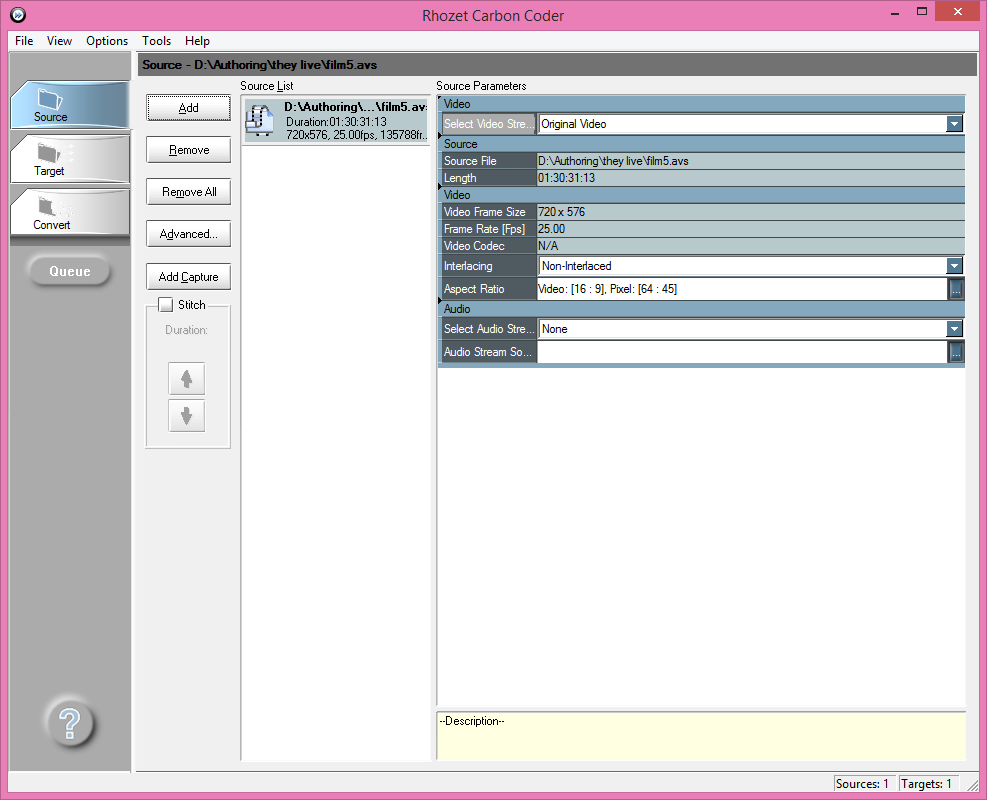Select the film5.avs file icon in Source List
This screenshot has width=987, height=800.
259,120
